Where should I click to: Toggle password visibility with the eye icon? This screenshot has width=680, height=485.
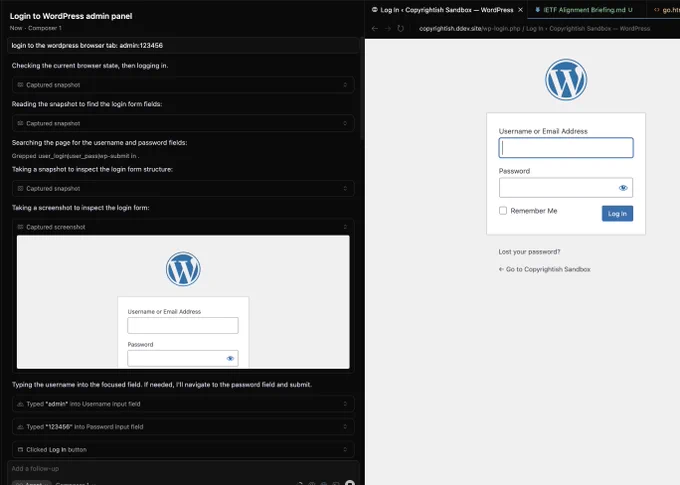pos(623,188)
